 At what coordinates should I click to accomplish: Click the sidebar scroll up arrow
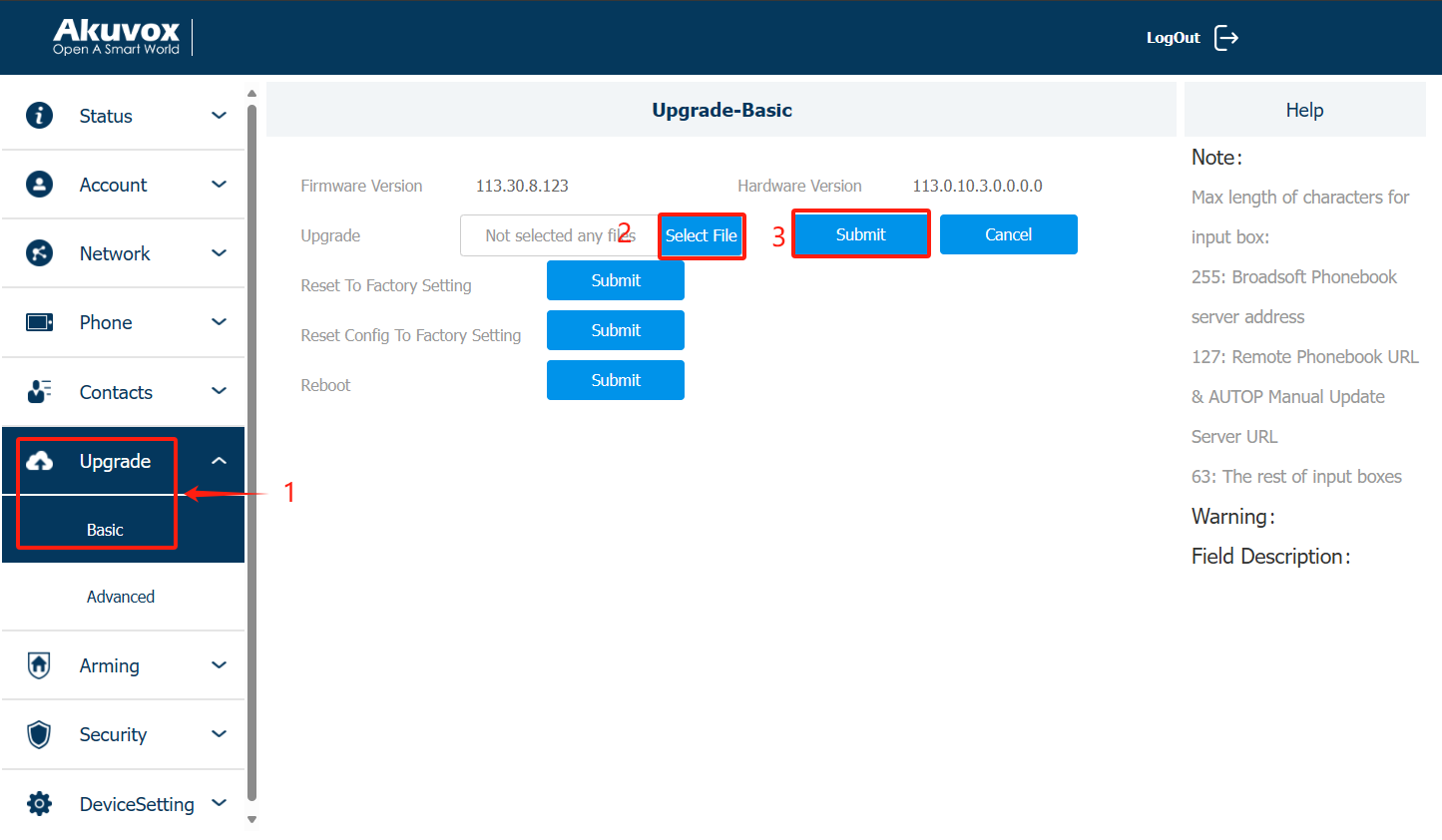(x=251, y=93)
